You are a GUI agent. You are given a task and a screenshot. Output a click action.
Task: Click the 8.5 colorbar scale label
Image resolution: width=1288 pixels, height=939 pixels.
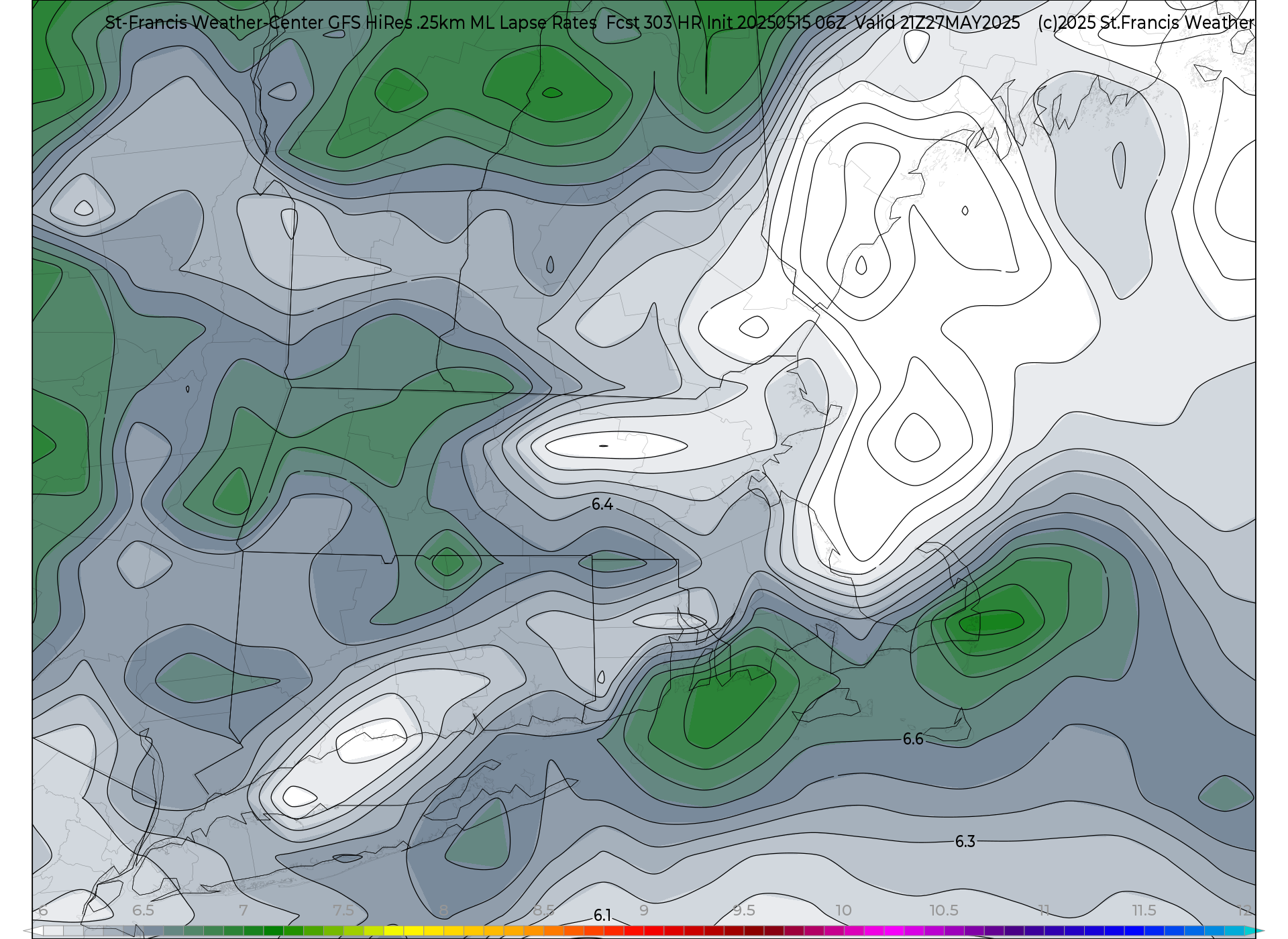[543, 911]
